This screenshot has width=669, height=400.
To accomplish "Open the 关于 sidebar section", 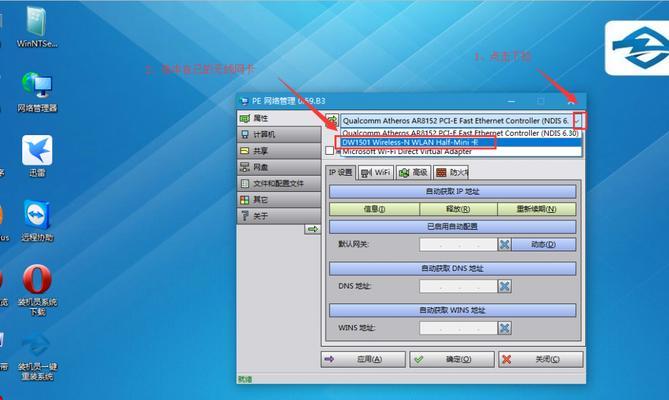I will tap(279, 216).
